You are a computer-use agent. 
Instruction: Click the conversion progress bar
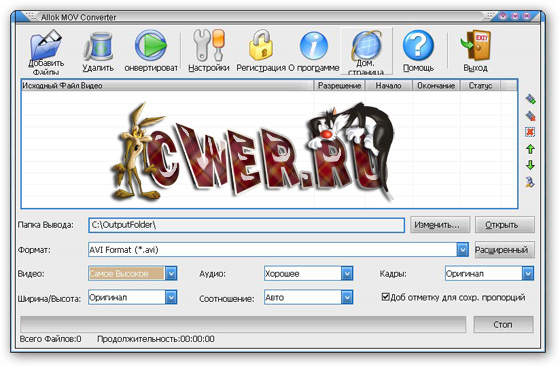coord(243,325)
